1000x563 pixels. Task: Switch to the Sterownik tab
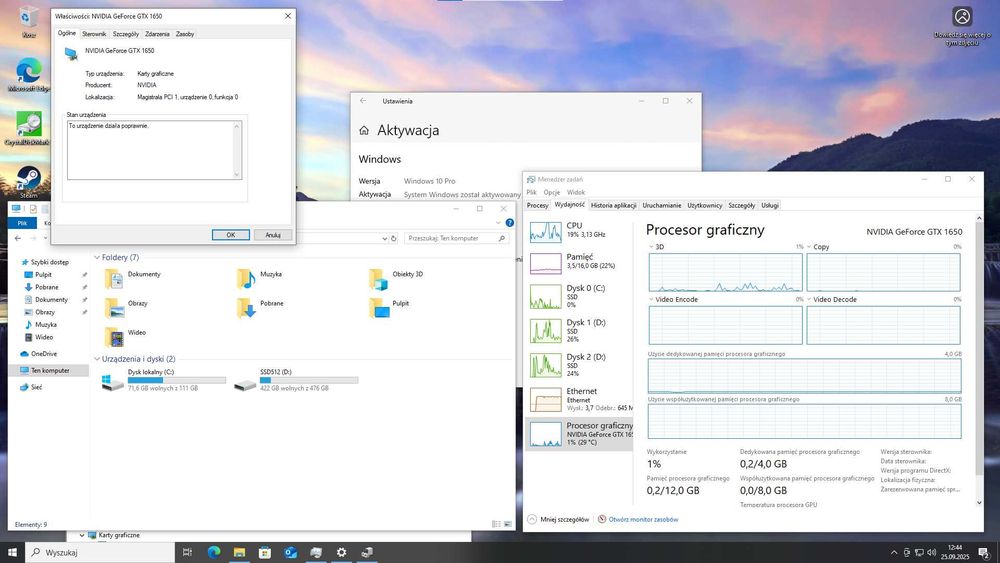(x=94, y=34)
